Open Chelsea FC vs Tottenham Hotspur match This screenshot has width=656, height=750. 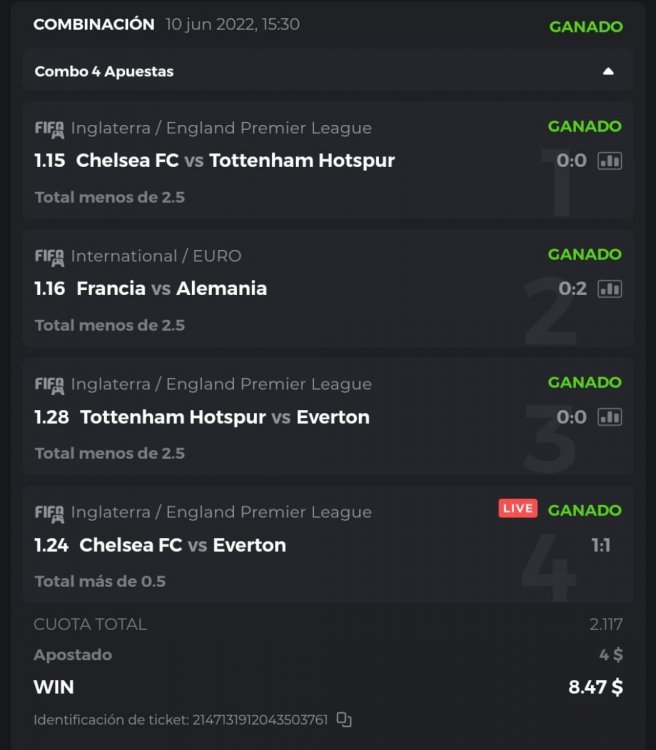coord(235,160)
